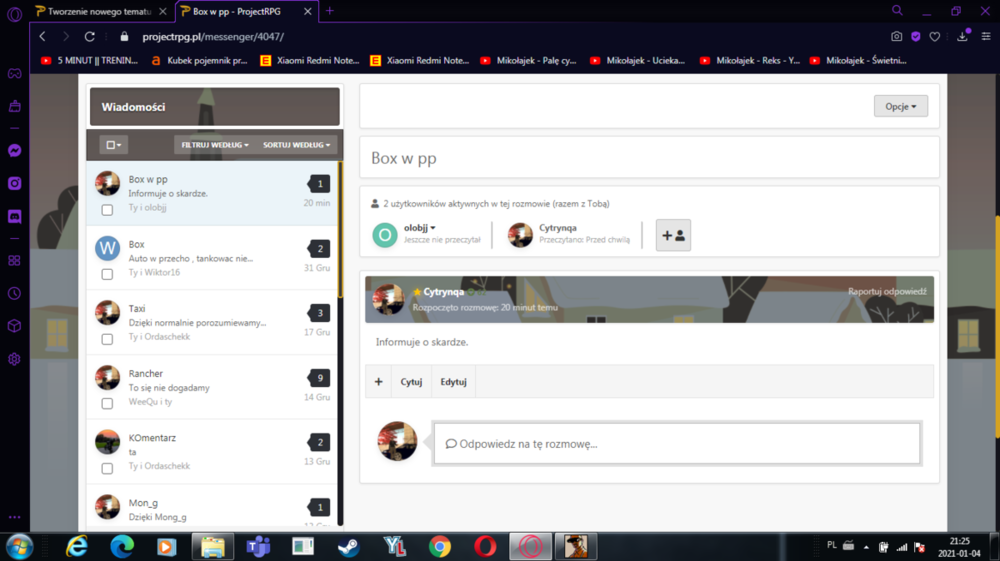
Task: Click Raportuj odpowiedź link
Action: coord(887,291)
